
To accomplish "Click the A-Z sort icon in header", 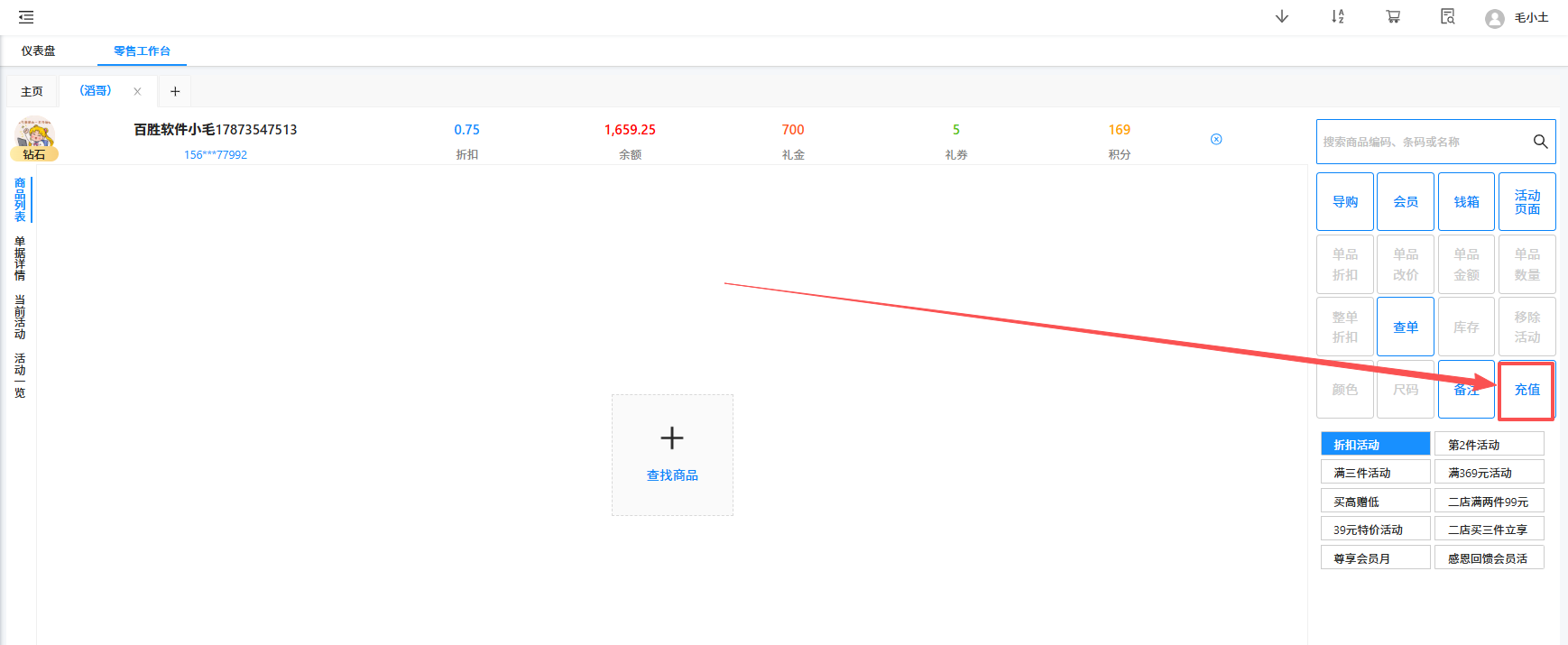I will [x=1337, y=17].
